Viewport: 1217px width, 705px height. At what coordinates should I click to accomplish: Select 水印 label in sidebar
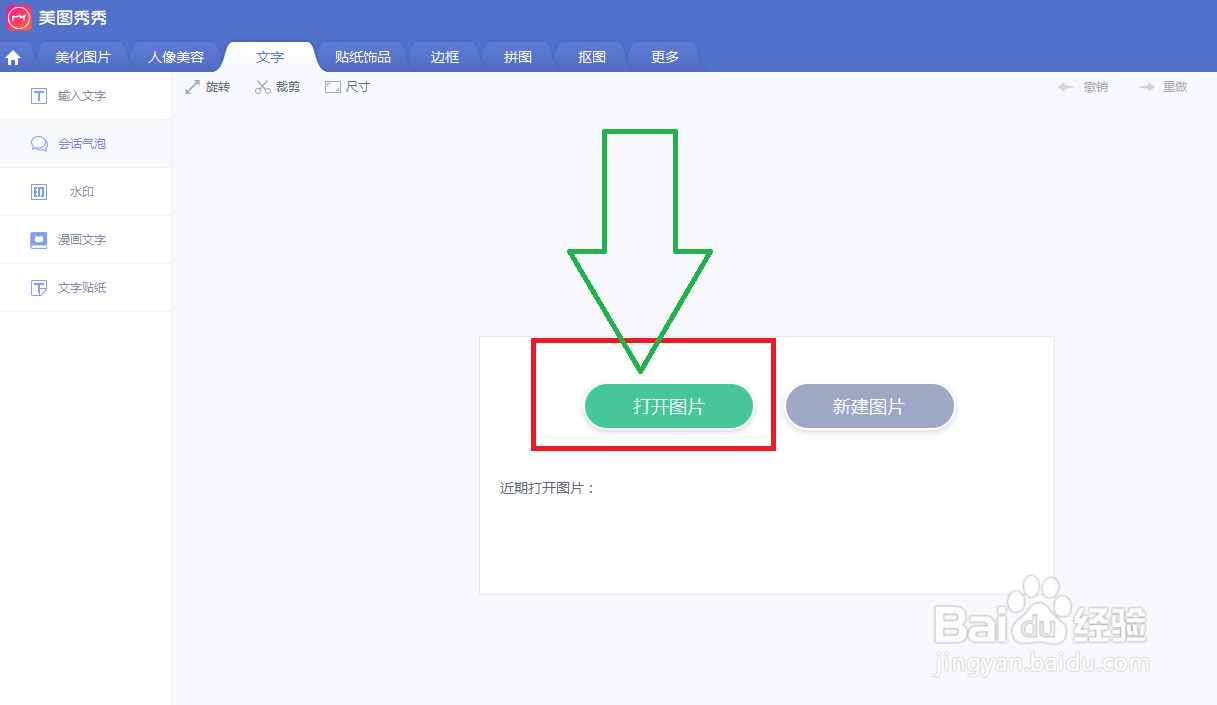click(82, 192)
